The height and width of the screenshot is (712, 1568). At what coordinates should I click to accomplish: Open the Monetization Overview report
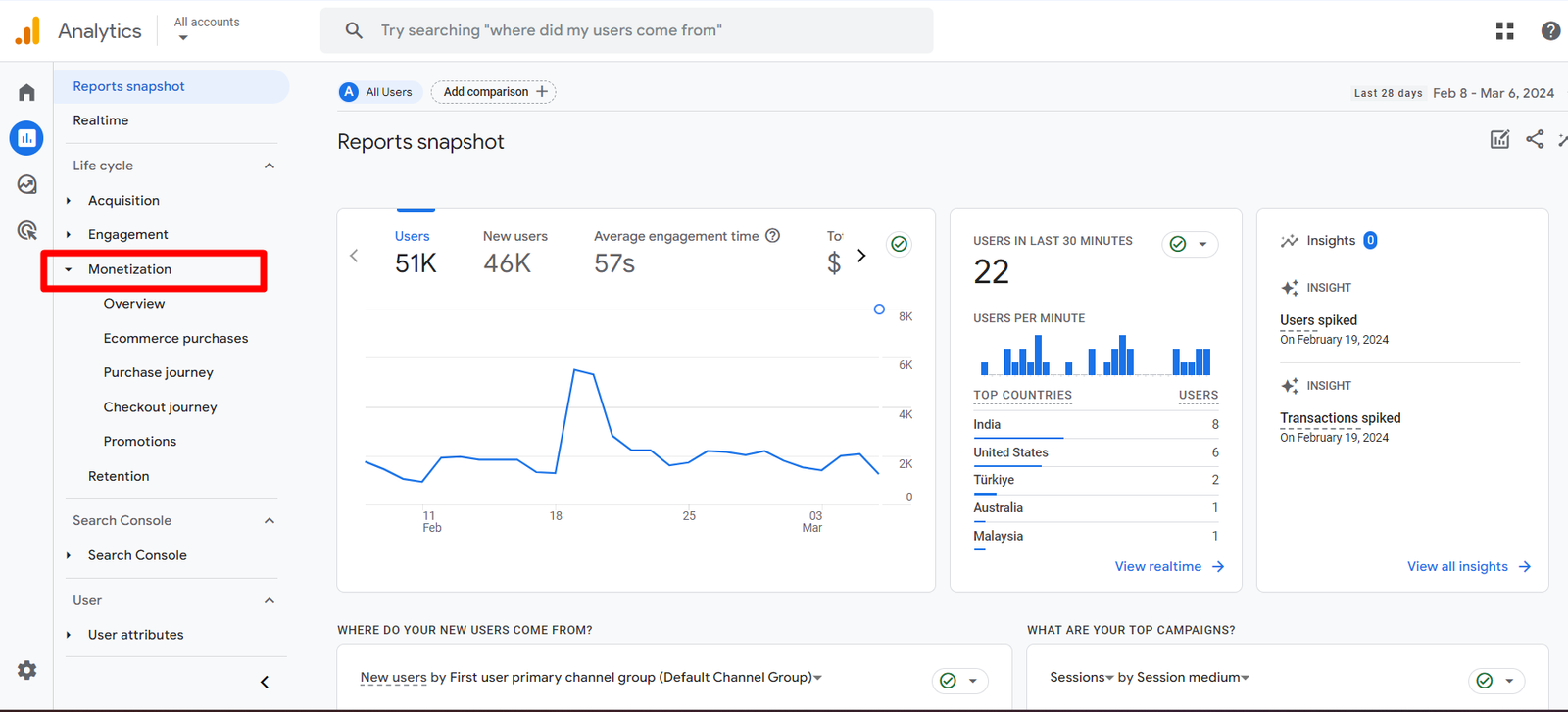134,304
